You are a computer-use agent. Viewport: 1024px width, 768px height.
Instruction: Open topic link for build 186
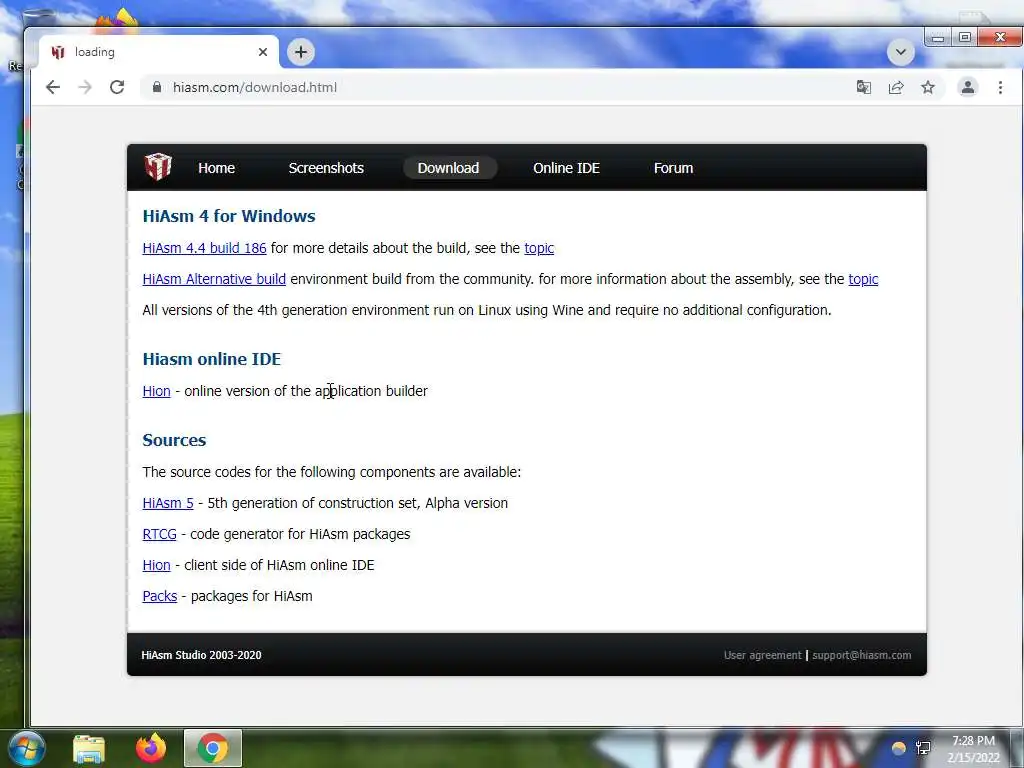coord(539,248)
